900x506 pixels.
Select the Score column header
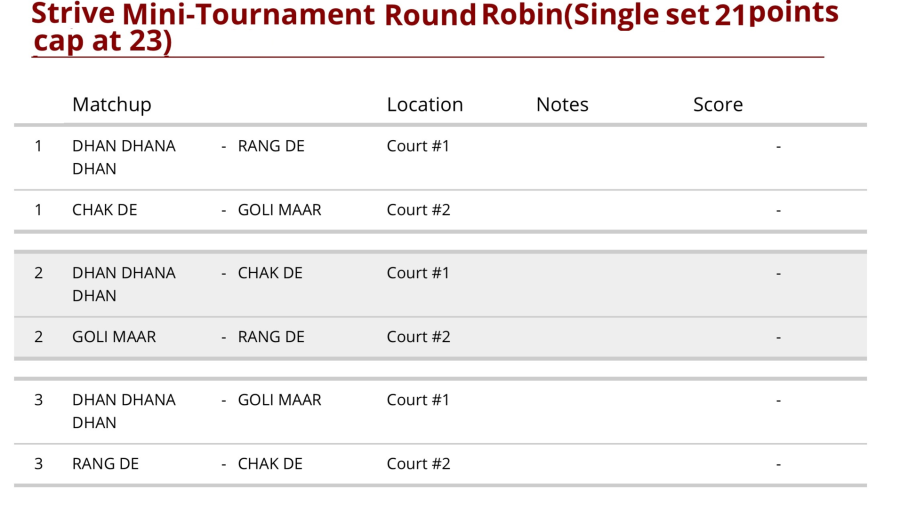click(718, 105)
